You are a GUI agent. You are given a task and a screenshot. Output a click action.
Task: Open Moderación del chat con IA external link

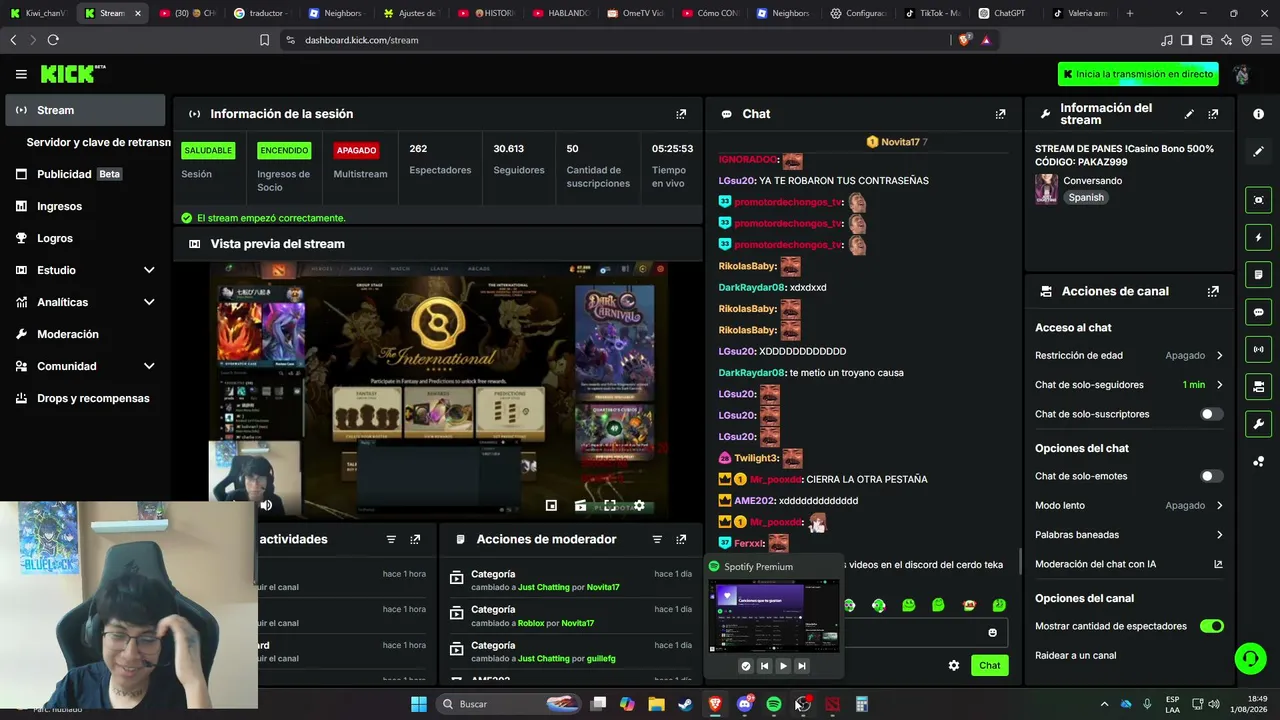(1218, 564)
